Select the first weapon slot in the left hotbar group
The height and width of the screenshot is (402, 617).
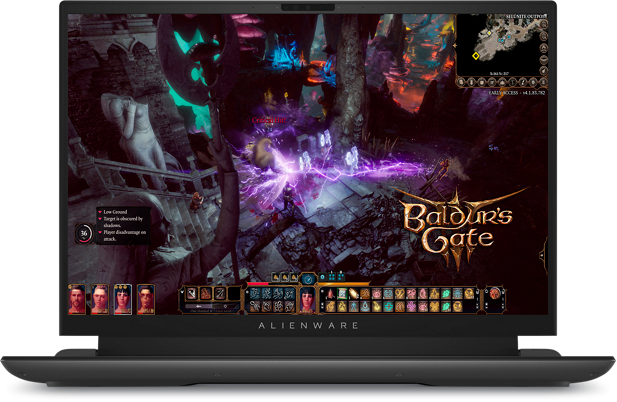pos(189,293)
